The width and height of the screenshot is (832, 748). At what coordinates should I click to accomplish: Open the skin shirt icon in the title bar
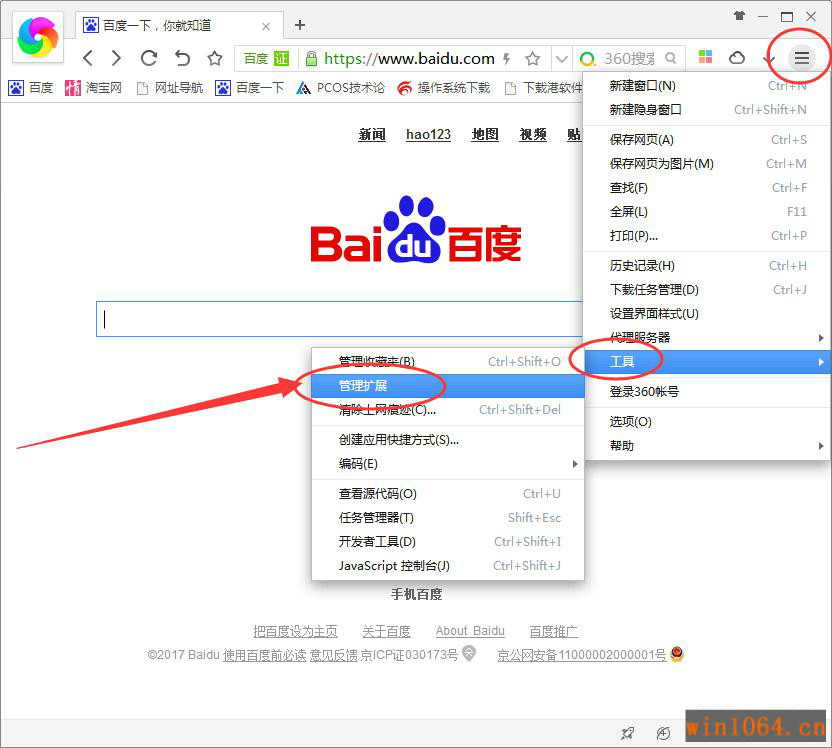coord(739,16)
